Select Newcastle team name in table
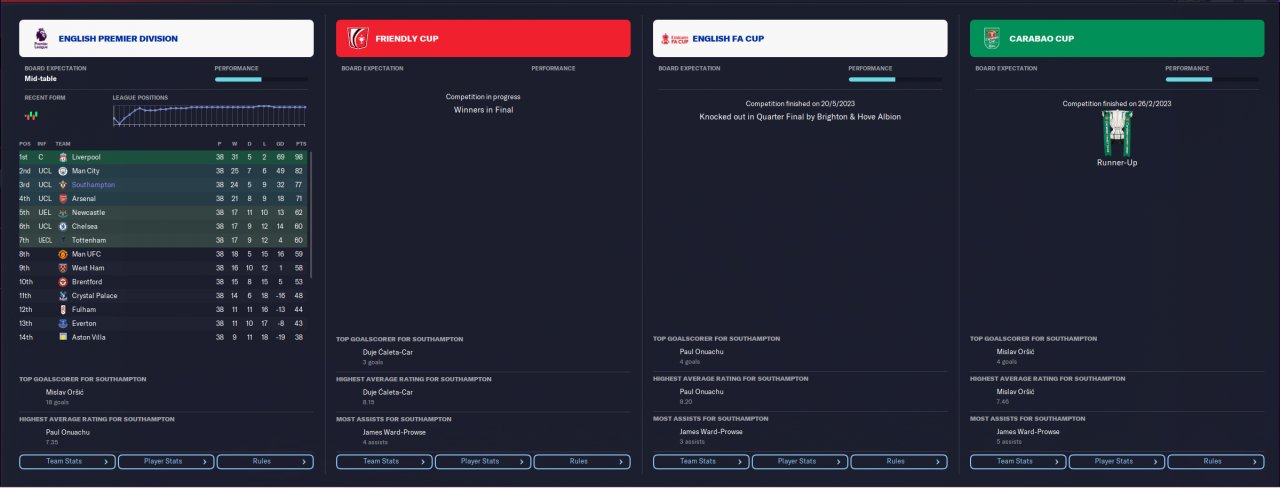The image size is (1280, 488). pyautogui.click(x=88, y=213)
